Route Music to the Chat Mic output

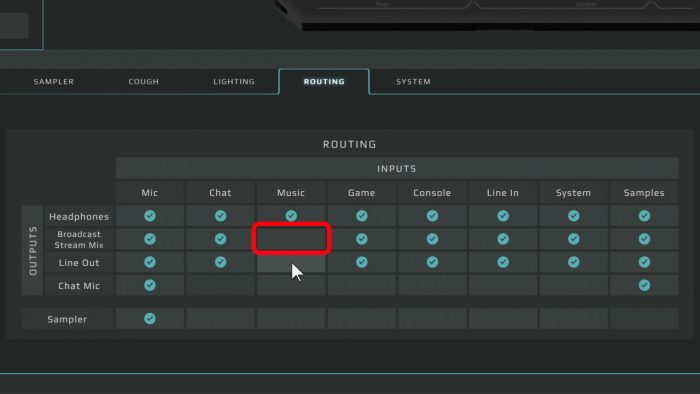click(291, 286)
